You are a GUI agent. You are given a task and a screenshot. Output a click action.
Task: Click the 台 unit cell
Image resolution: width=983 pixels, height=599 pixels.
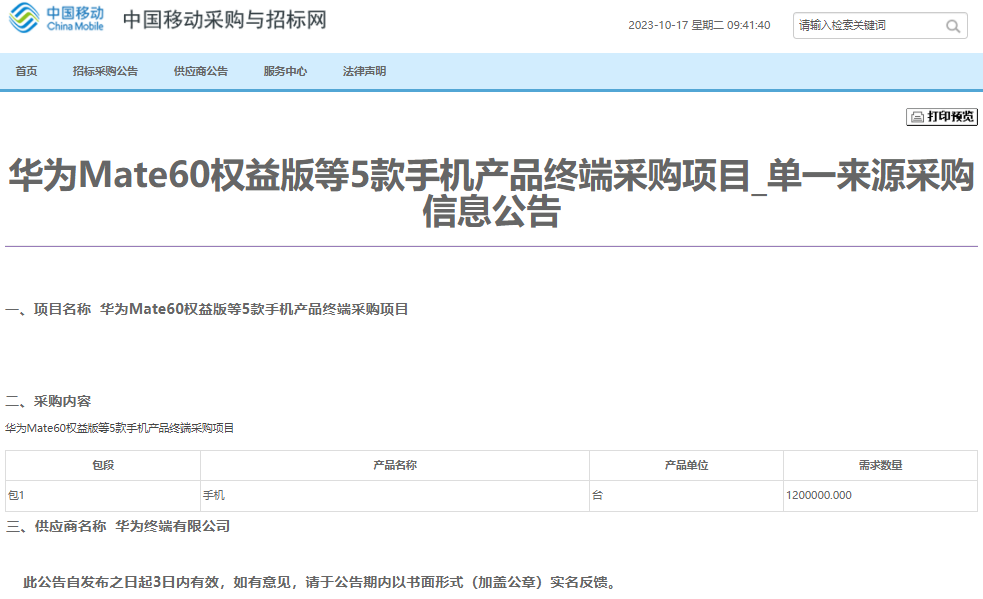686,496
